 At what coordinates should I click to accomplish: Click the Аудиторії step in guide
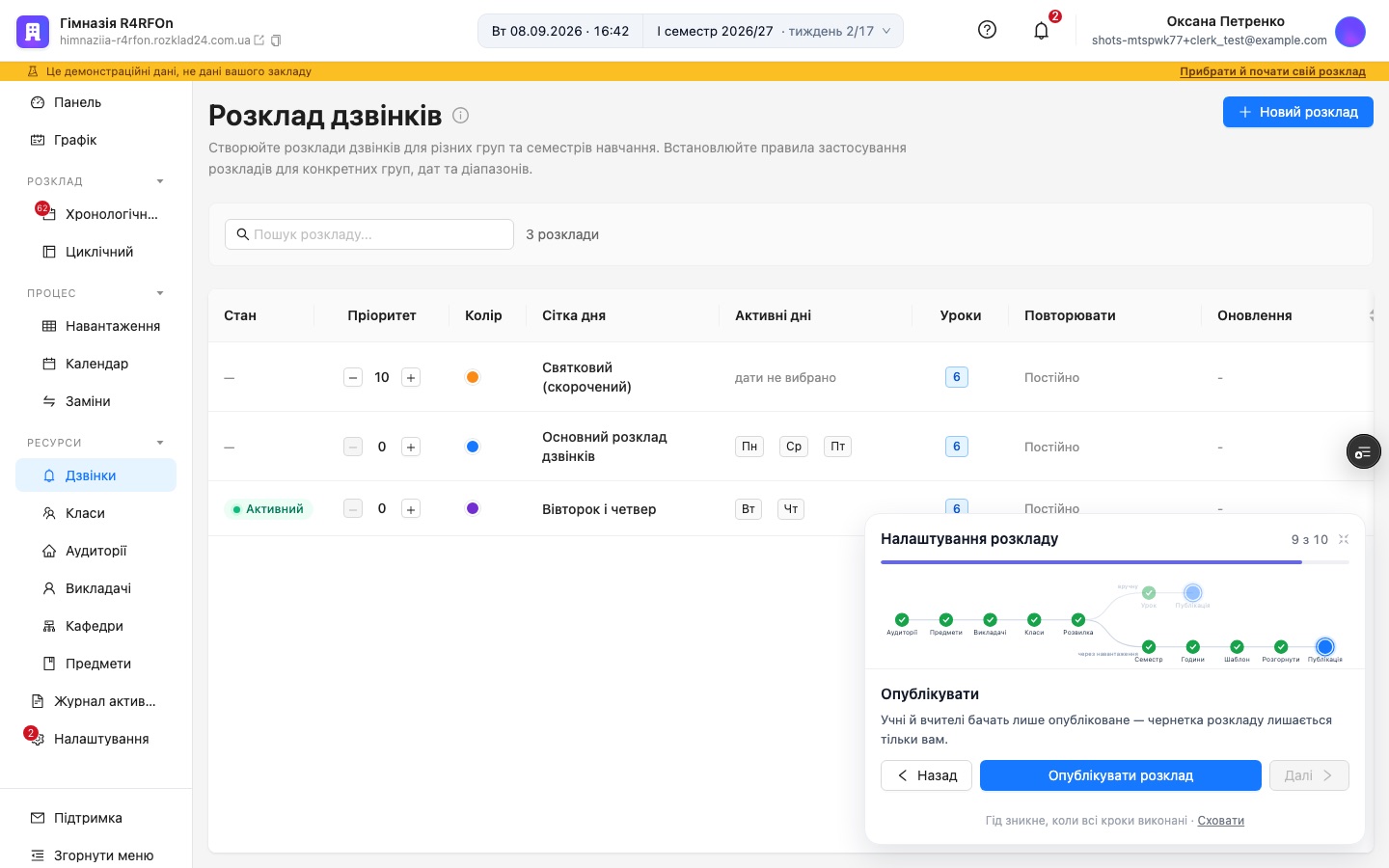(902, 619)
